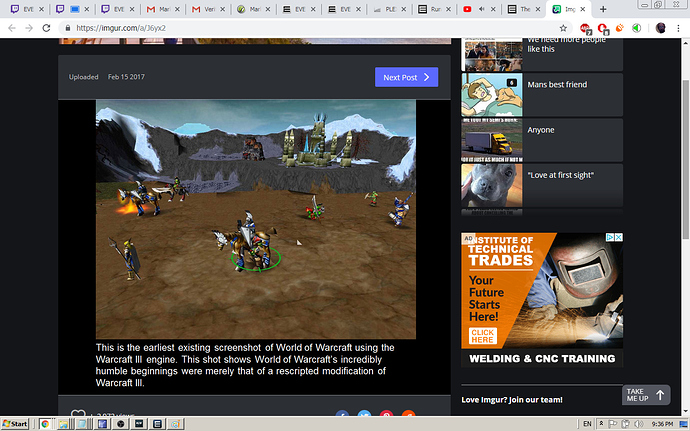Open the orange extension icon
This screenshot has width=690, height=431.
tap(620, 28)
